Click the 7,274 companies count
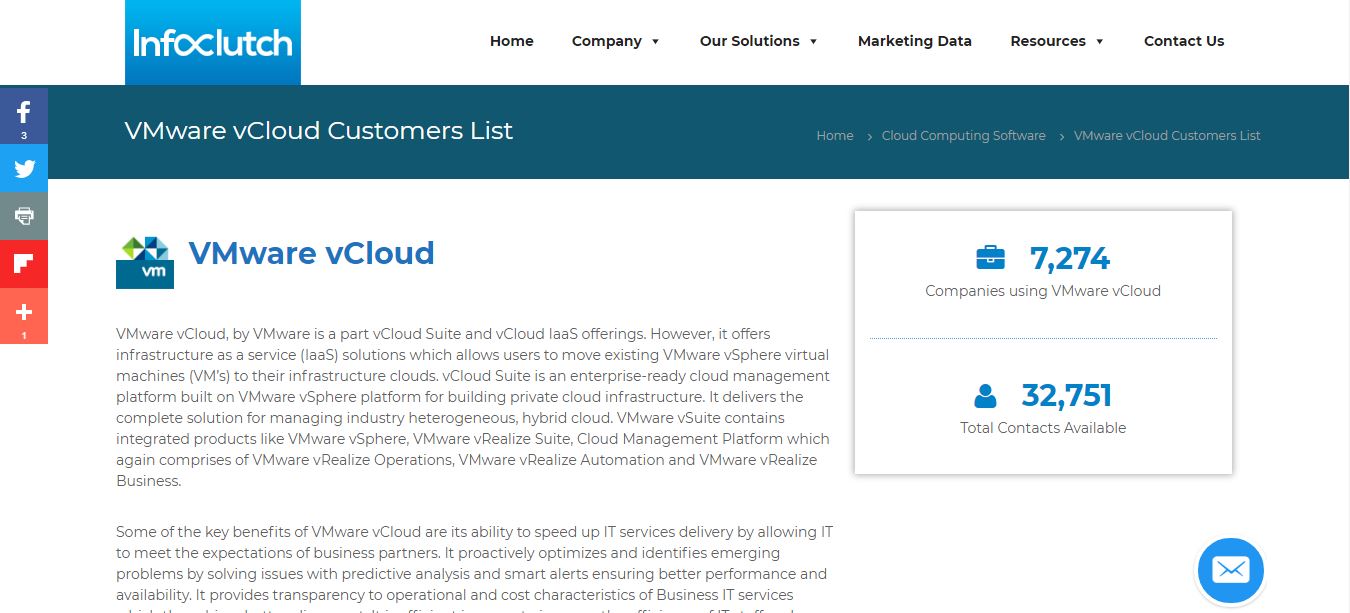The width and height of the screenshot is (1350, 613). click(x=1070, y=259)
